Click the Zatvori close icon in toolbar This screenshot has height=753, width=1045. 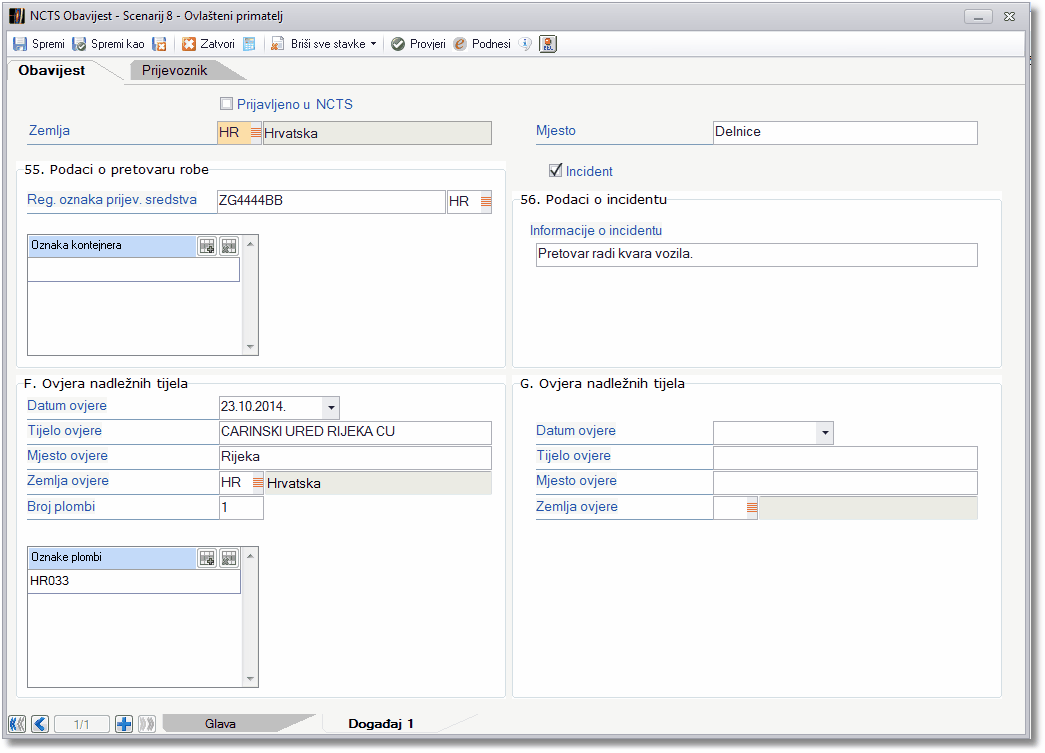pyautogui.click(x=189, y=44)
